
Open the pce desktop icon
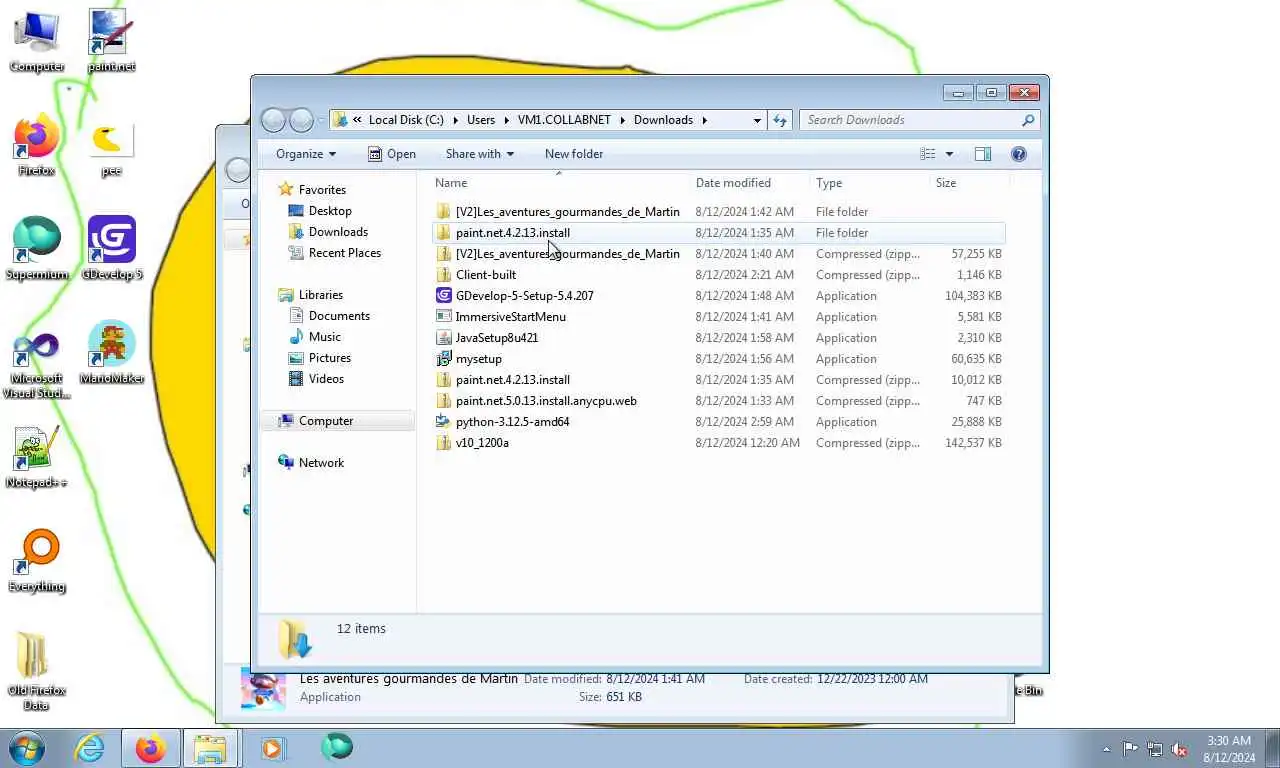point(111,148)
